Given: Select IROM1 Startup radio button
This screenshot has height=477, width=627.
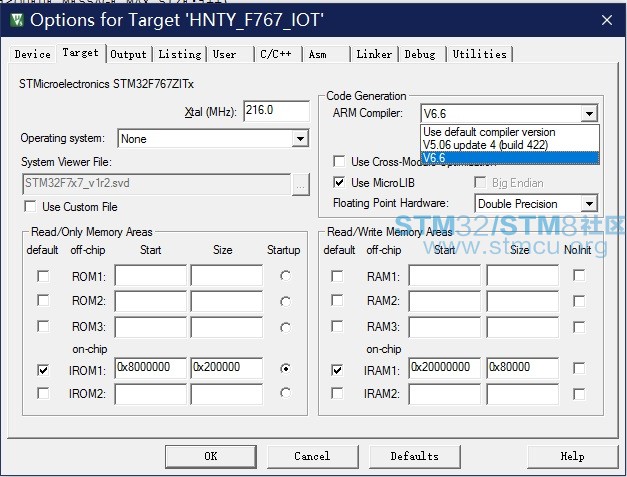Looking at the screenshot, I should click(286, 368).
